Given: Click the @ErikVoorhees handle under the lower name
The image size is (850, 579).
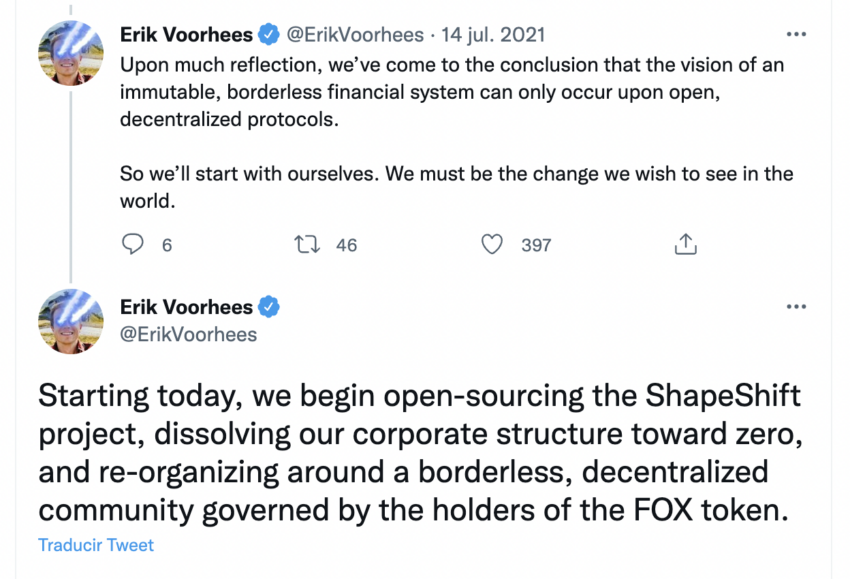Looking at the screenshot, I should 188,334.
